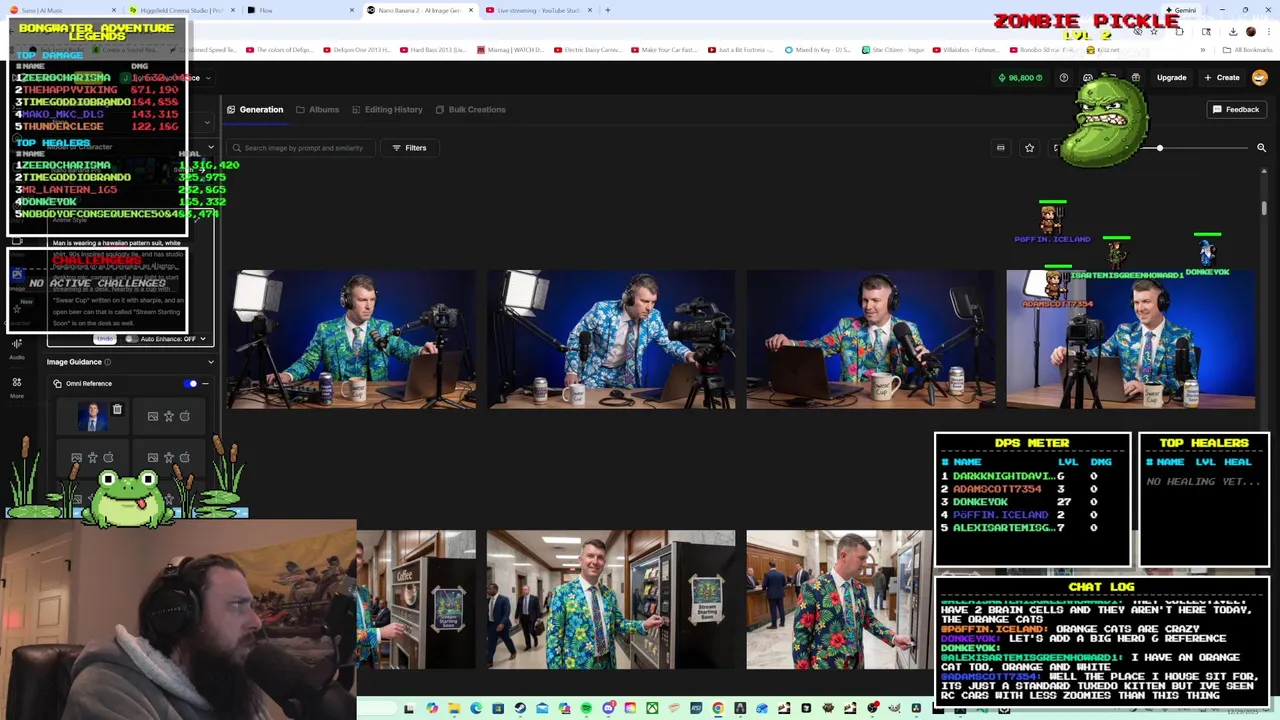
Task: Delete the uploaded reference photo with trash icon
Action: pyautogui.click(x=117, y=410)
